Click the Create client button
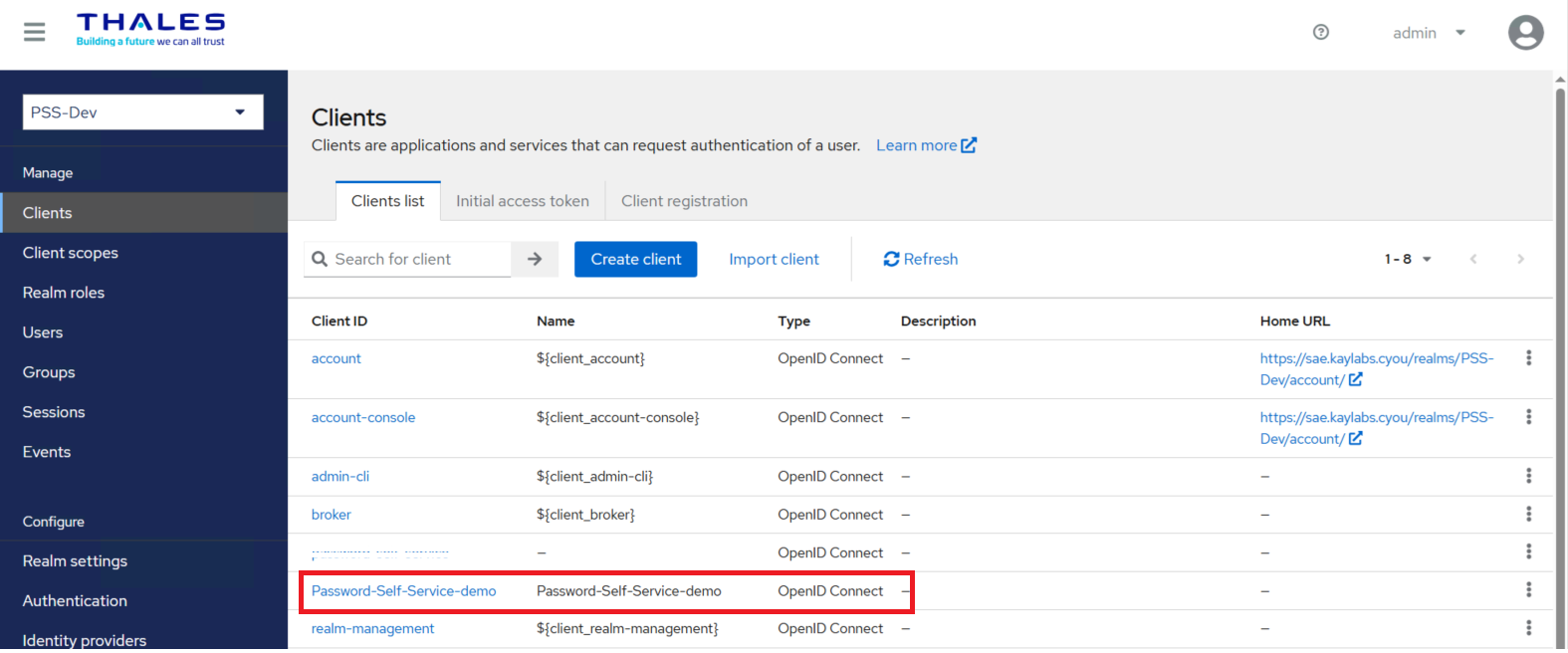 click(635, 259)
